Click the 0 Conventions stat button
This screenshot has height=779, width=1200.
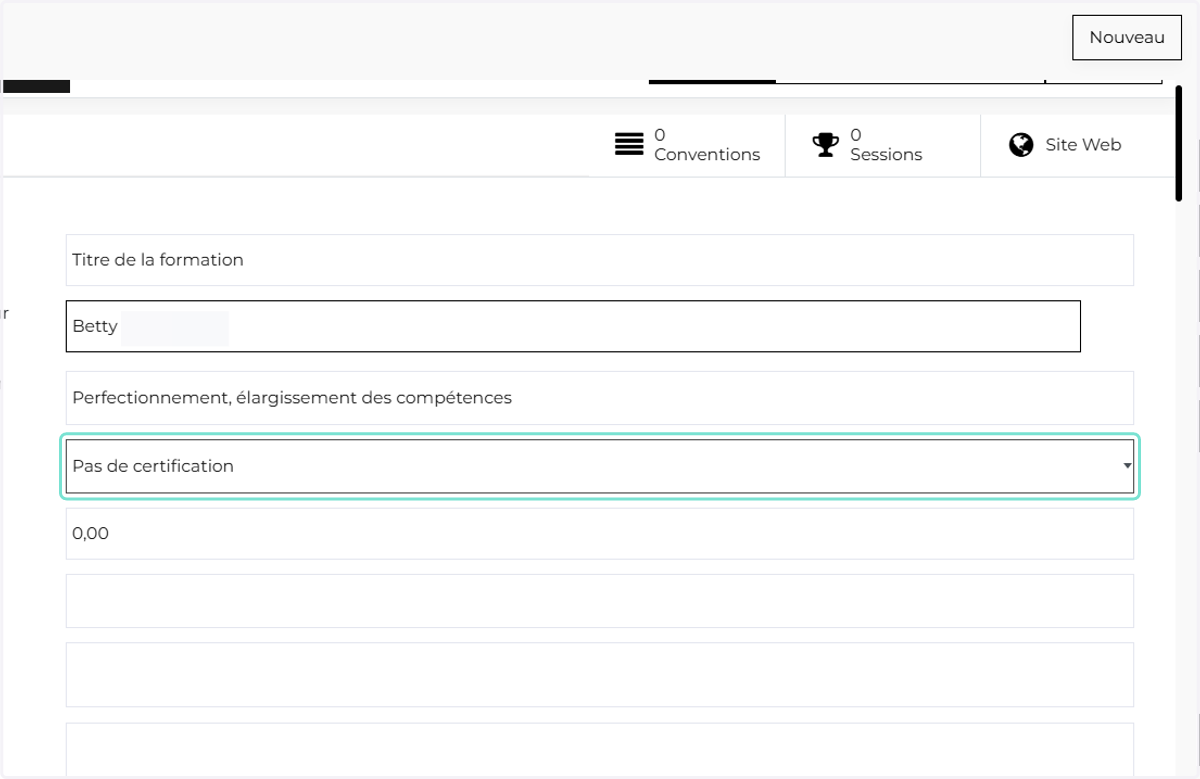click(x=687, y=145)
